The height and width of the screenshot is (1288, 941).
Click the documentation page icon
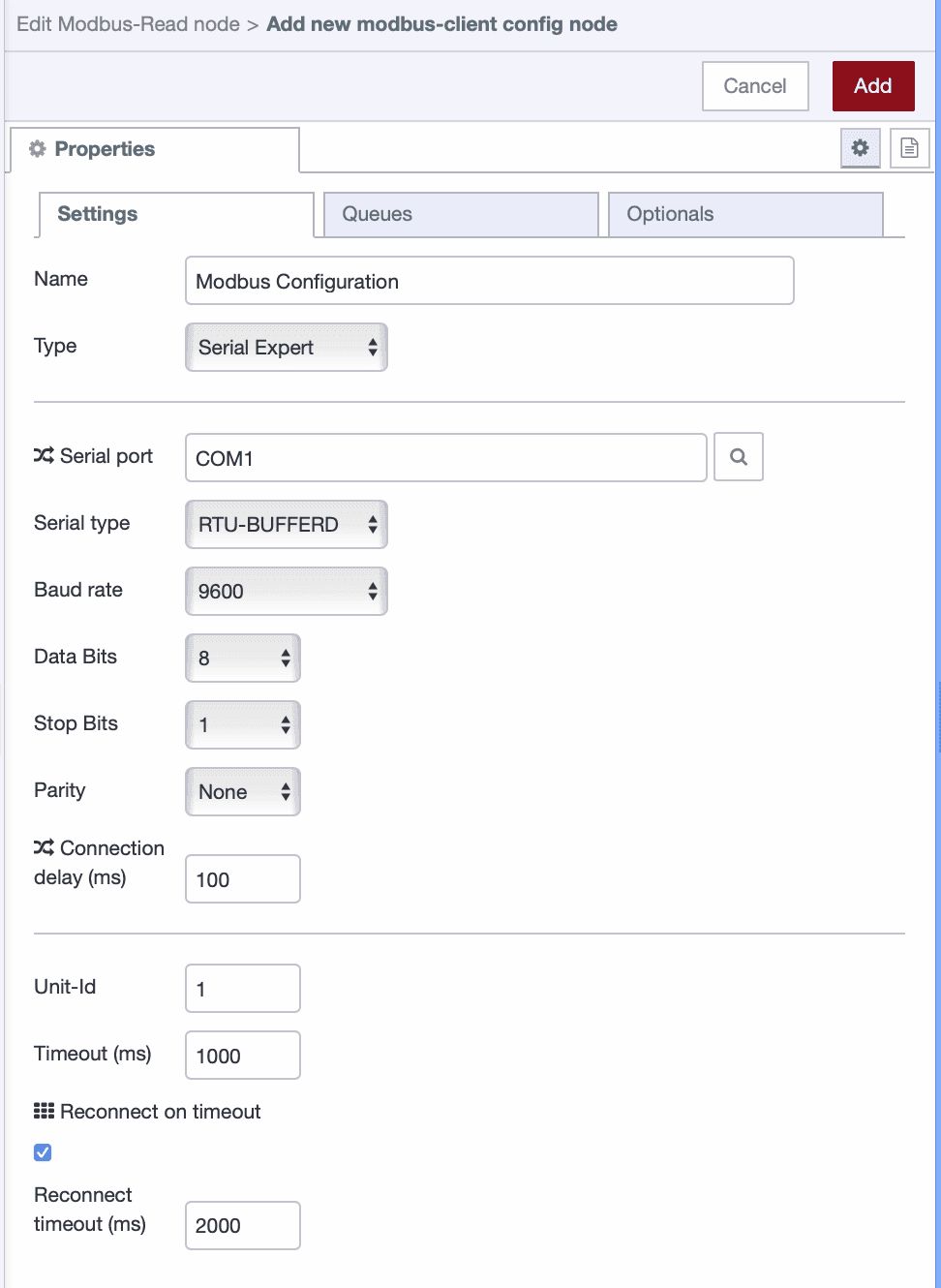click(x=908, y=148)
